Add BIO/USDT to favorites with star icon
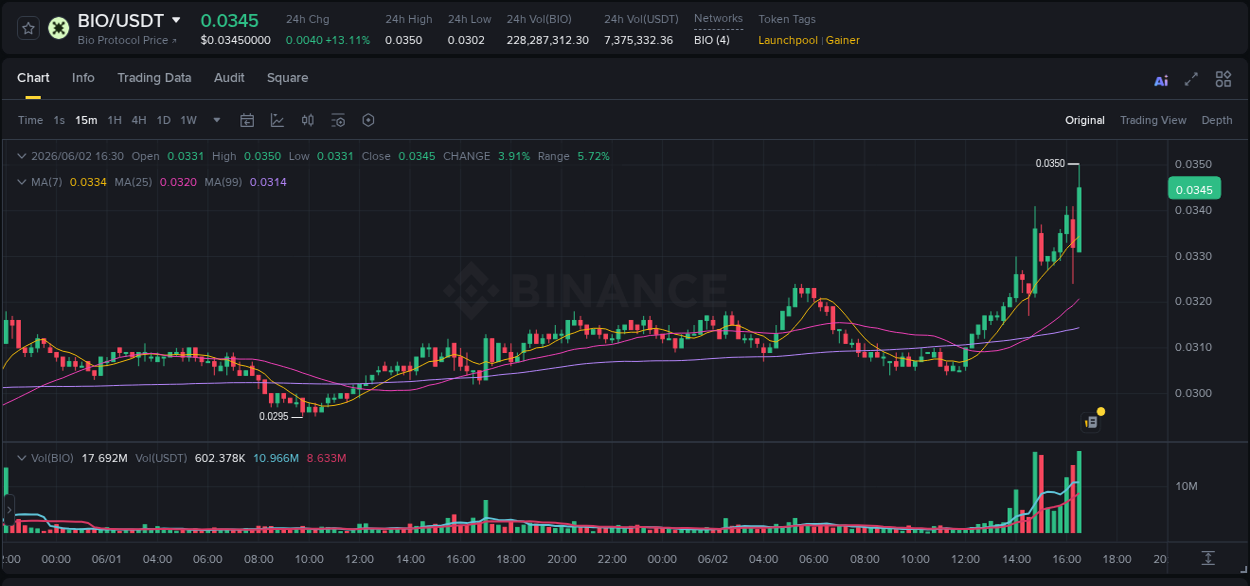This screenshot has width=1250, height=586. click(x=29, y=29)
